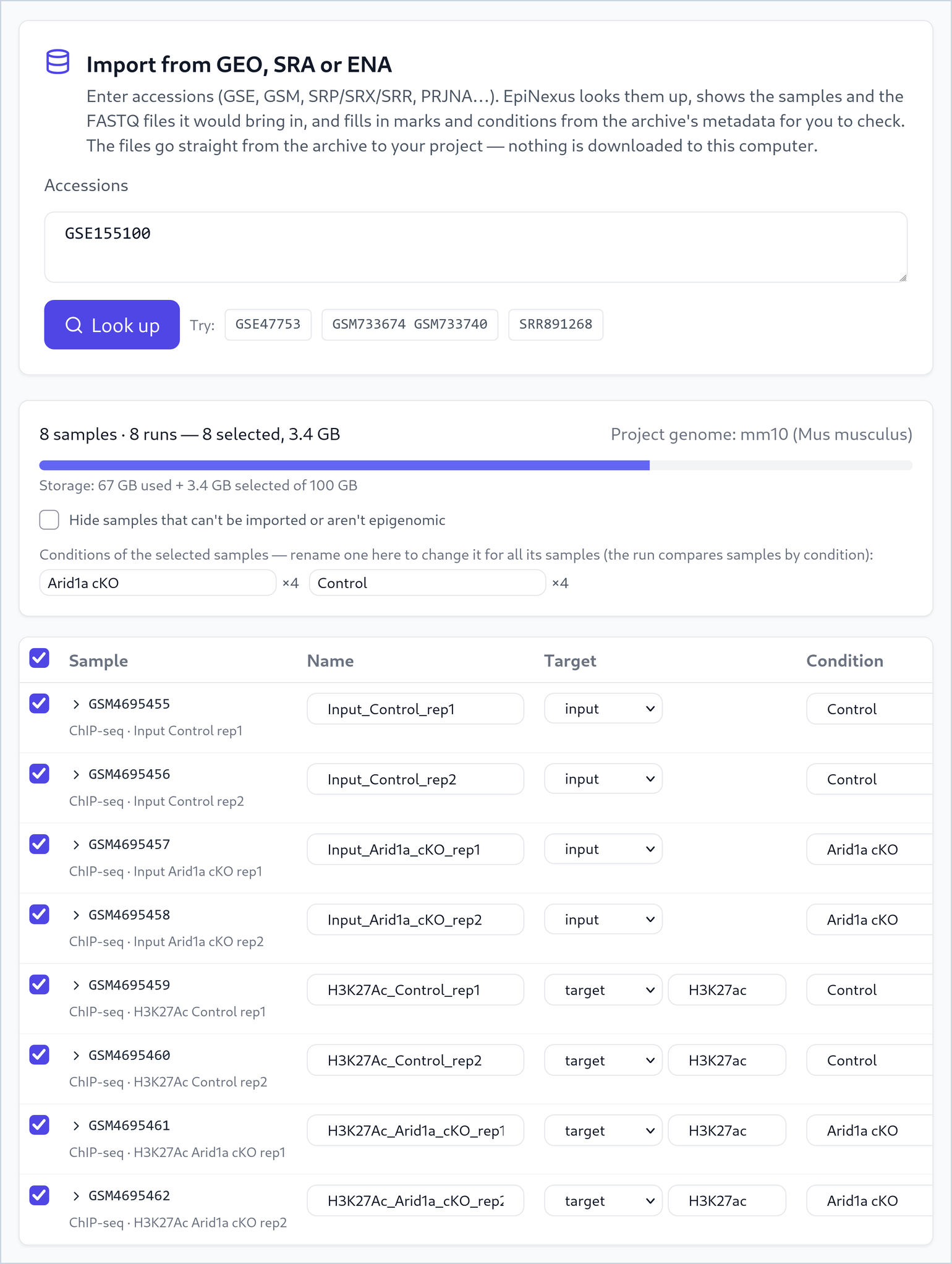
Task: Try the SRR891268 example accession
Action: tap(556, 325)
